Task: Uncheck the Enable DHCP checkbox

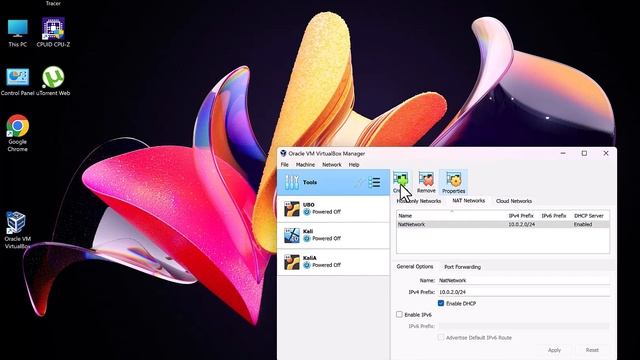Action: coord(441,303)
